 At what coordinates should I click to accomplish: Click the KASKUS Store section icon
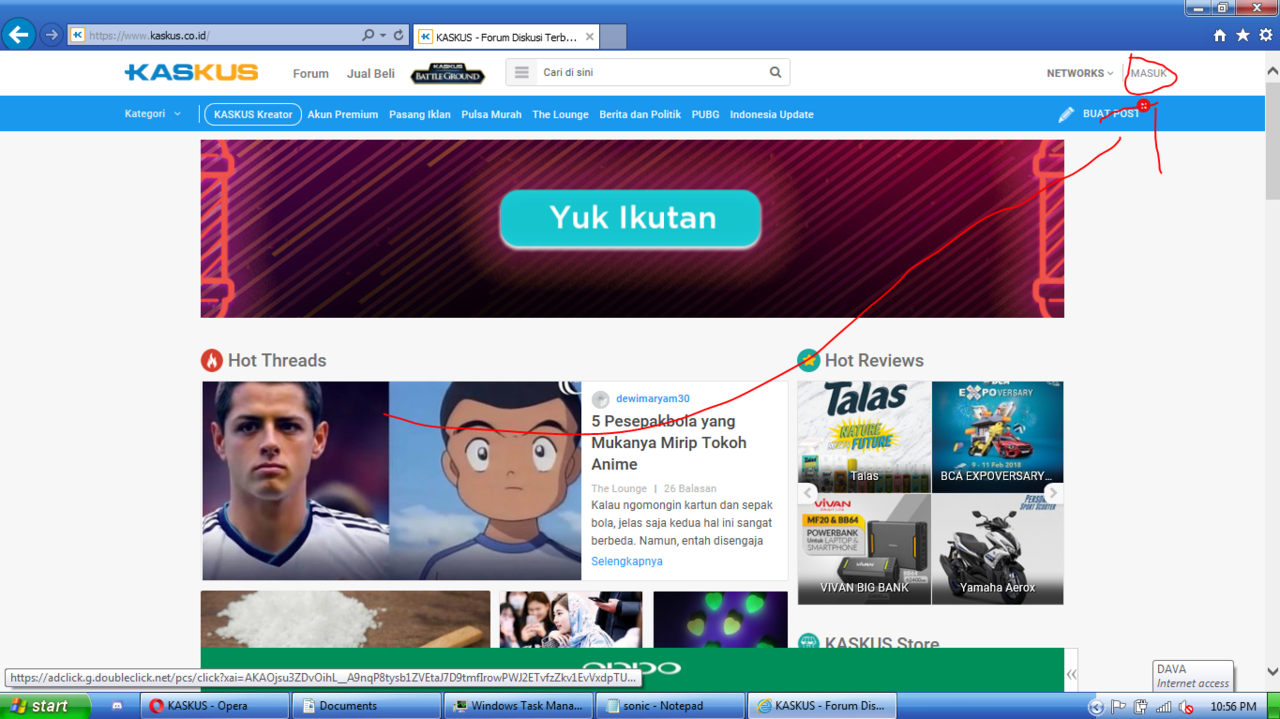pos(808,644)
